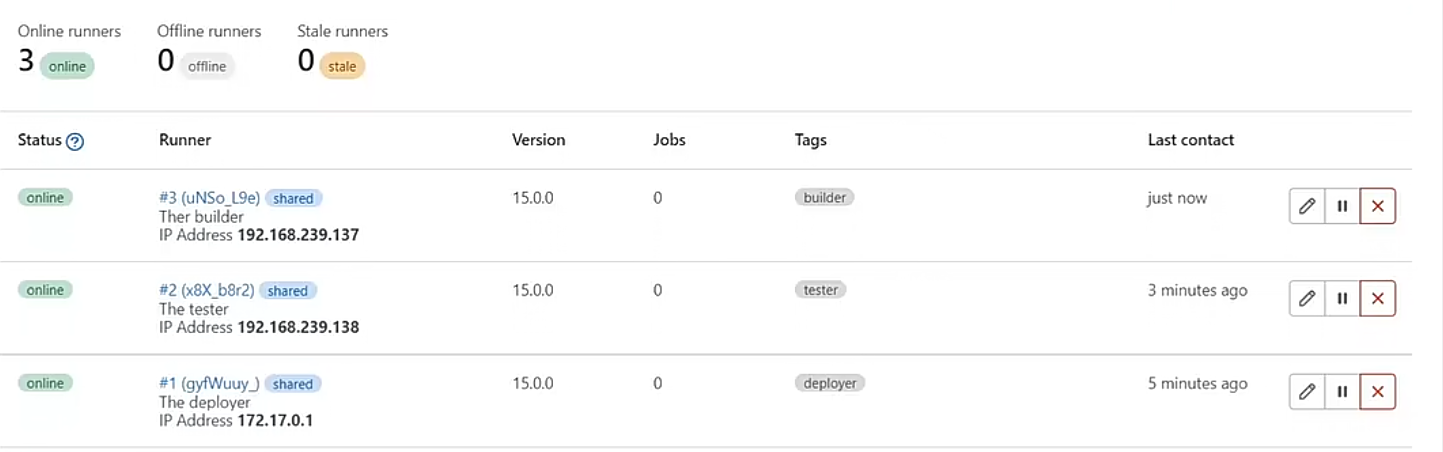
Task: Click the tester tag badge
Action: coord(821,290)
